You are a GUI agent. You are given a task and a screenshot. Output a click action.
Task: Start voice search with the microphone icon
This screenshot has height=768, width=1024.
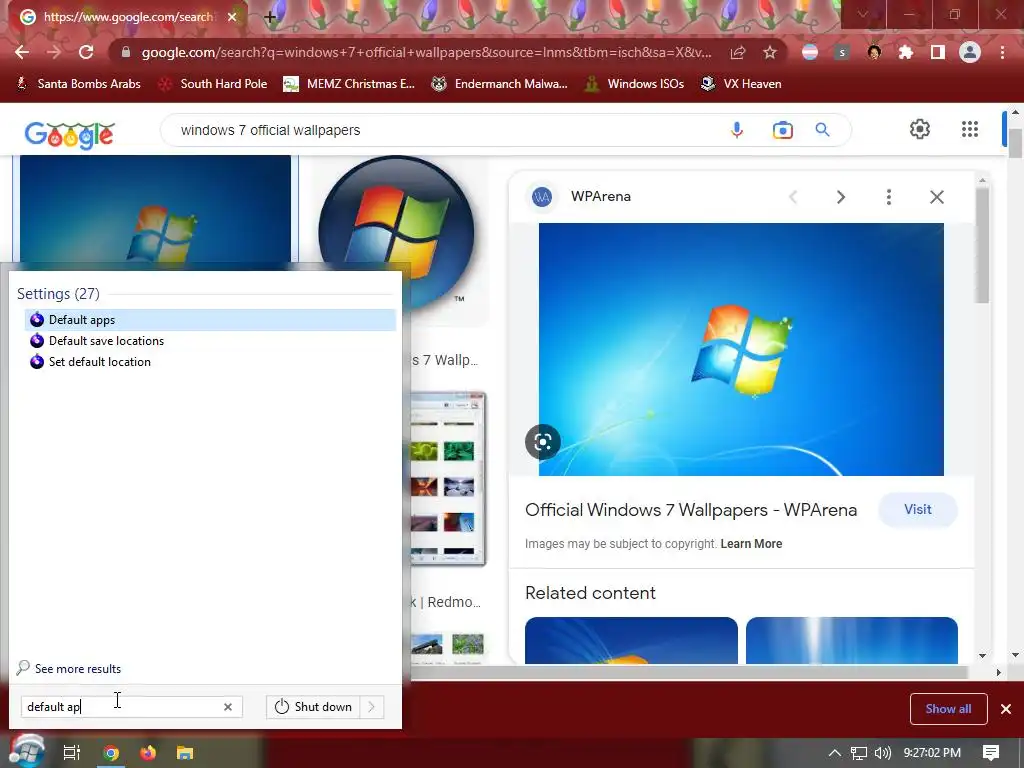[x=737, y=130]
